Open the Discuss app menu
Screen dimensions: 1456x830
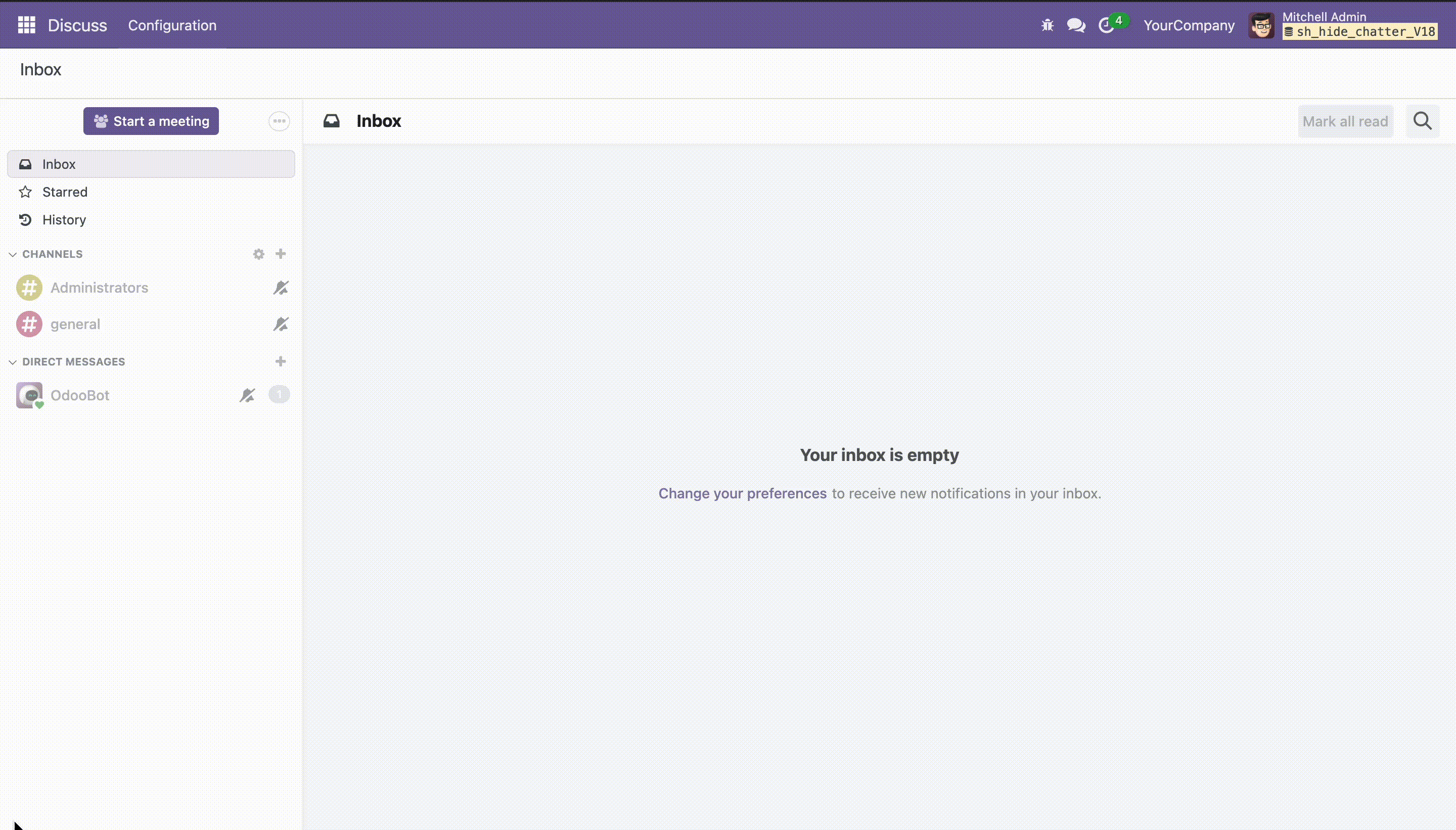click(77, 25)
